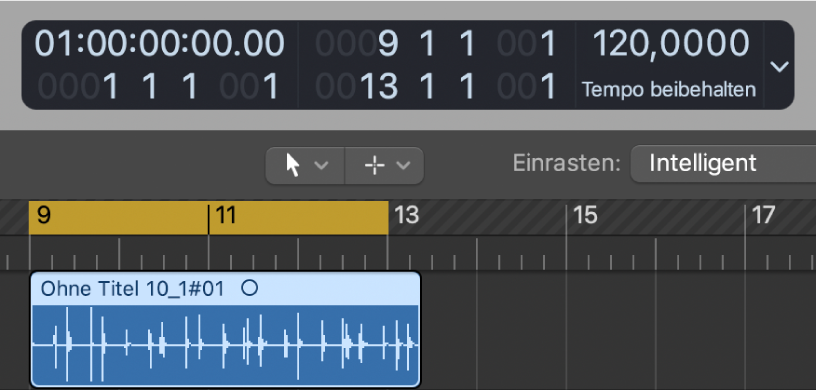Click the tempo value 120,0000
This screenshot has width=817, height=391.
671,43
